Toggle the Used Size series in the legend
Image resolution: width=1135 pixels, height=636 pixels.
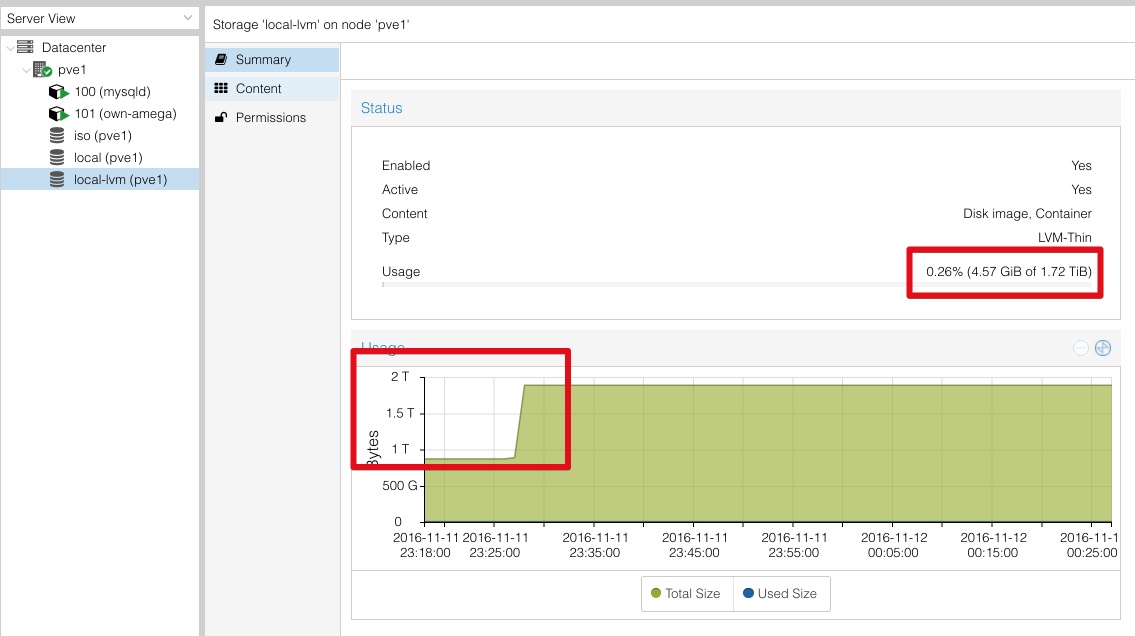(x=781, y=593)
